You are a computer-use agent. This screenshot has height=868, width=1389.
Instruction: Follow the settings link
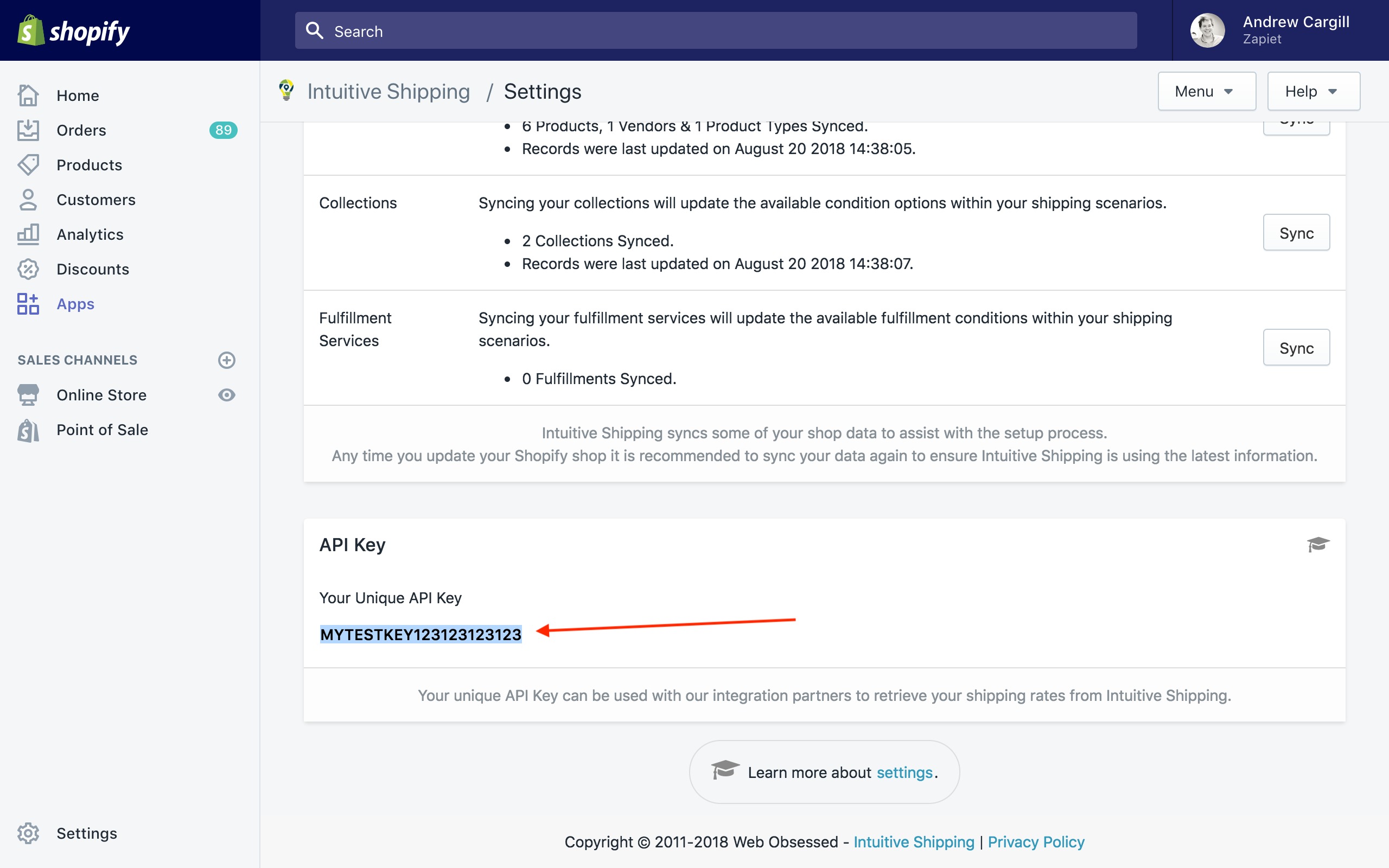[x=904, y=773]
